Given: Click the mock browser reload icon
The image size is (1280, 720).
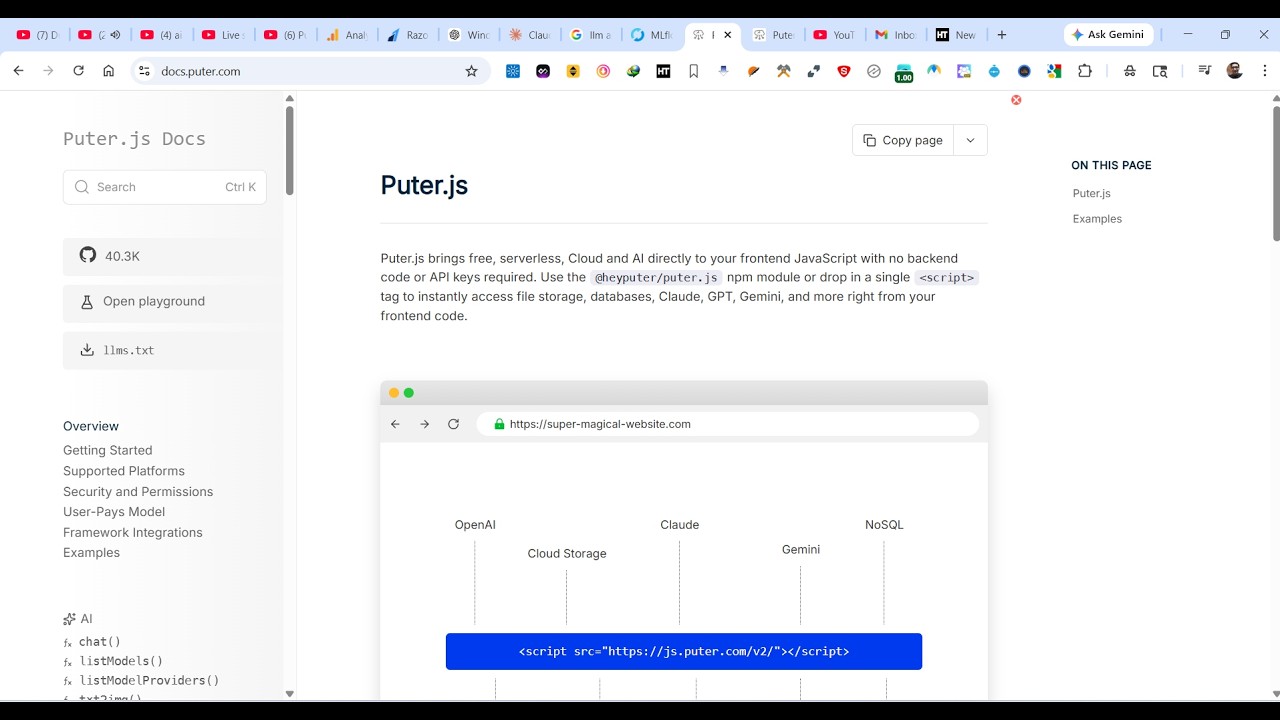Looking at the screenshot, I should (453, 424).
